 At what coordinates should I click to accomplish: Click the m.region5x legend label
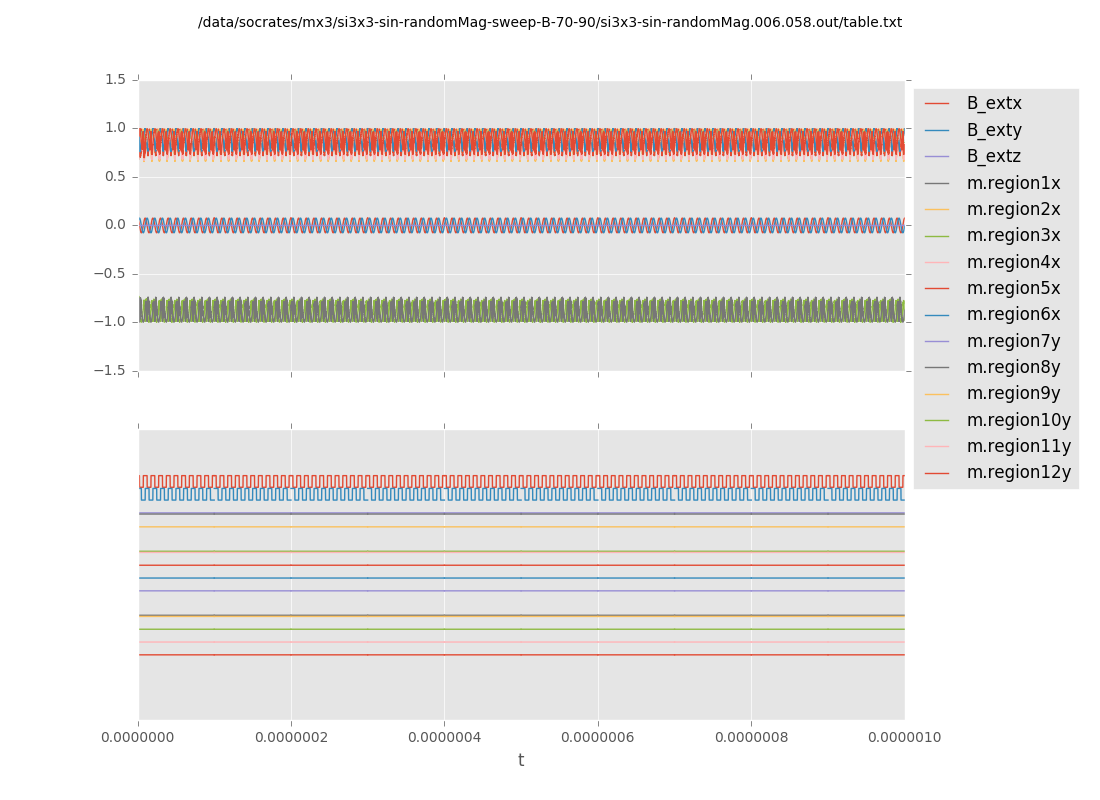point(1013,289)
